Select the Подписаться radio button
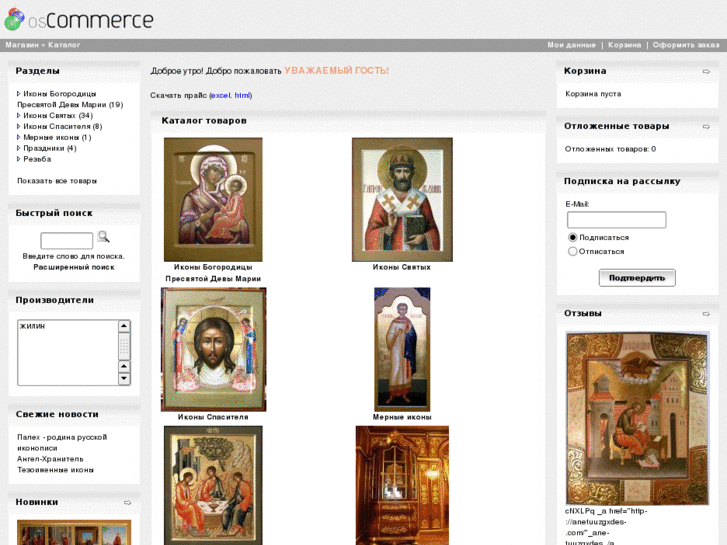Viewport: 727px width, 545px height. [x=573, y=237]
